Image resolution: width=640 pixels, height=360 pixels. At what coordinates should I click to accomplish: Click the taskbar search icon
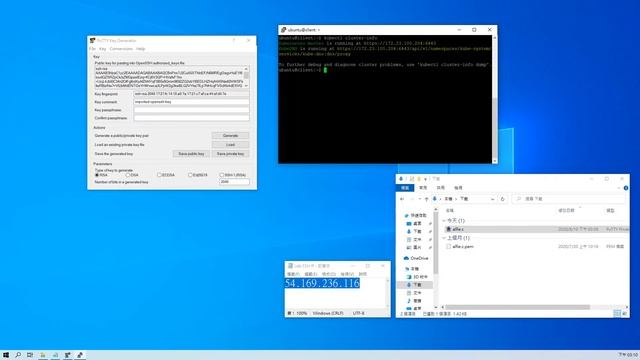(x=18, y=355)
